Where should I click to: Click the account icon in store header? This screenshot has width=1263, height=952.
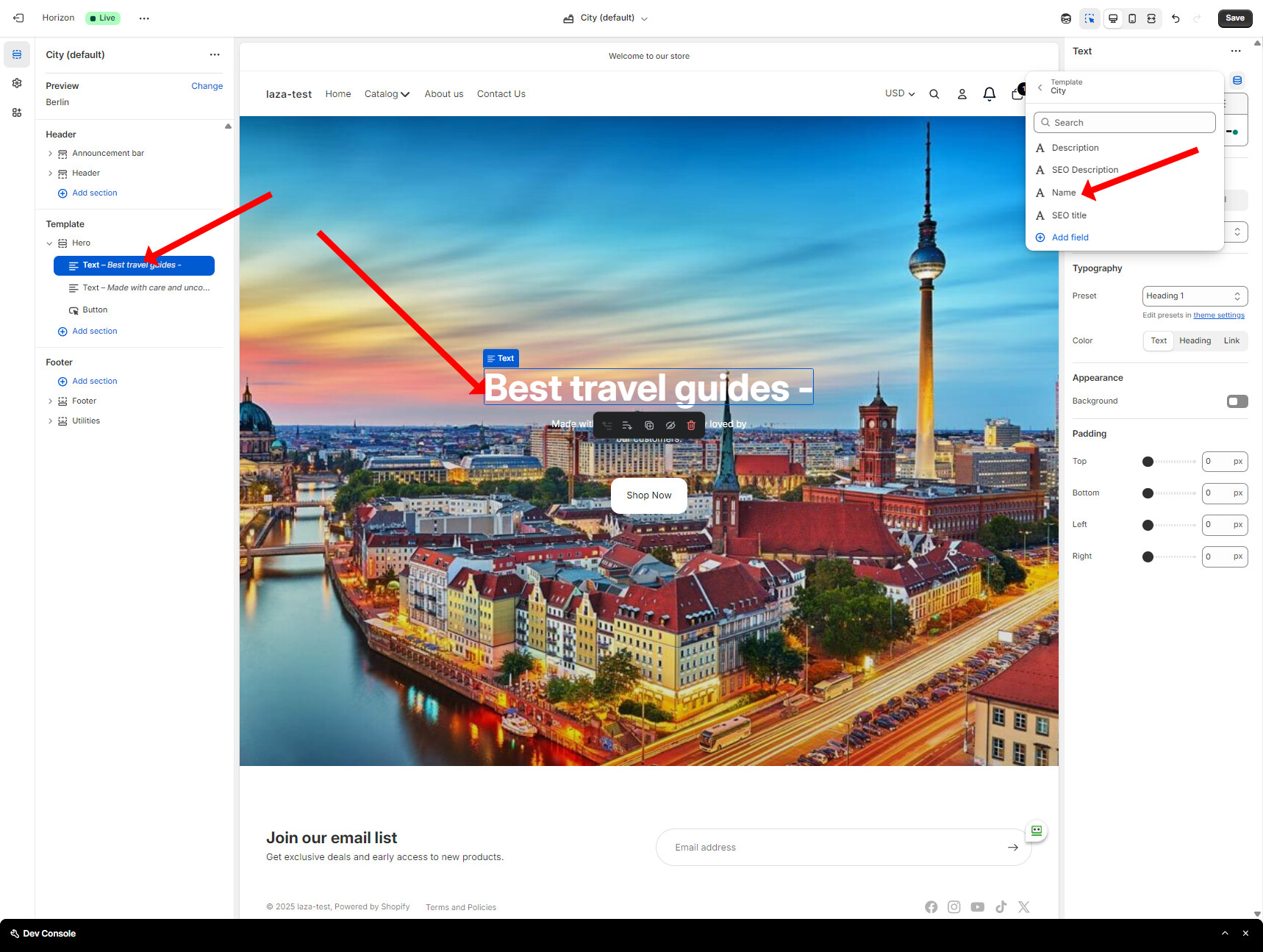962,94
